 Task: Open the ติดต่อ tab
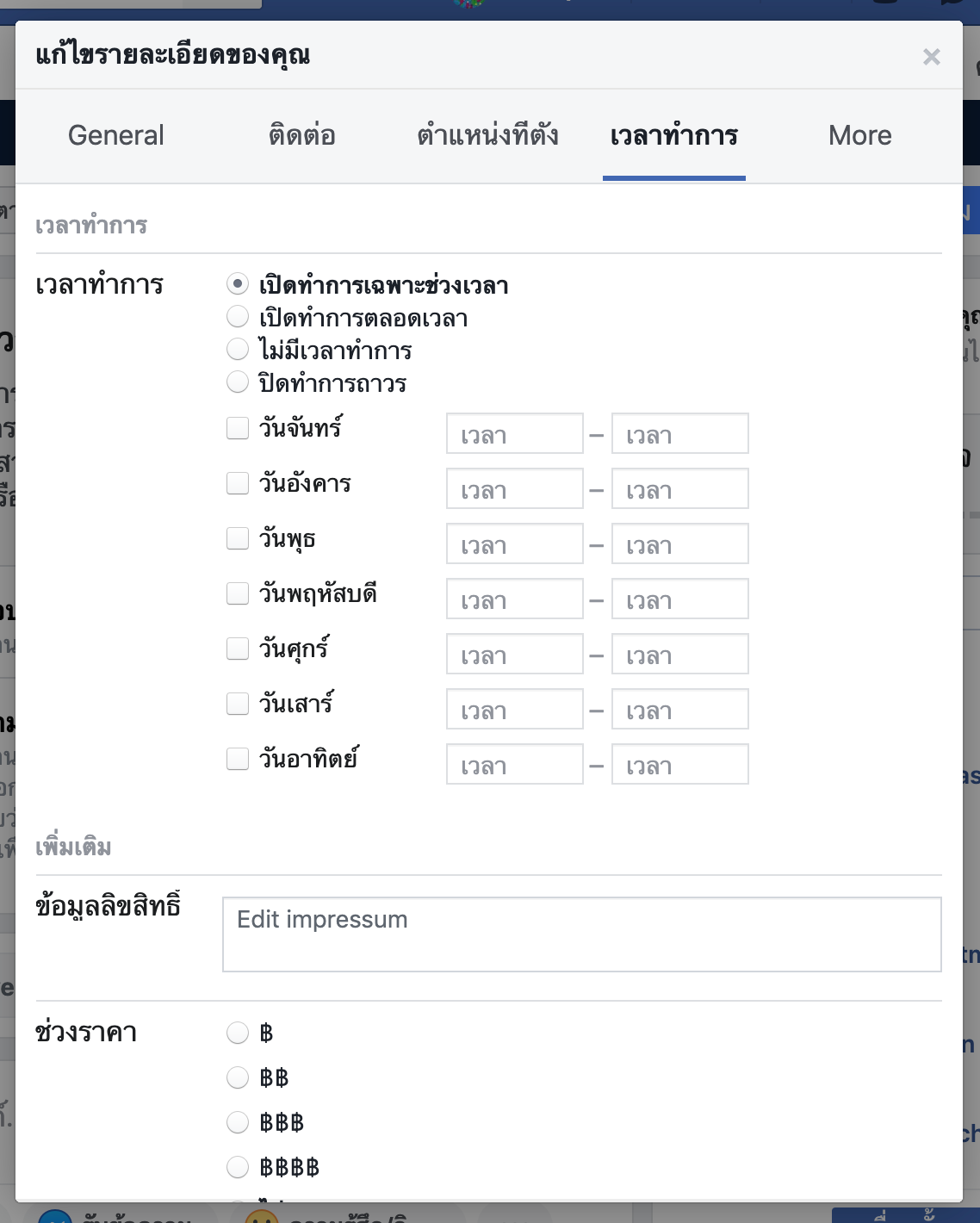click(x=301, y=135)
